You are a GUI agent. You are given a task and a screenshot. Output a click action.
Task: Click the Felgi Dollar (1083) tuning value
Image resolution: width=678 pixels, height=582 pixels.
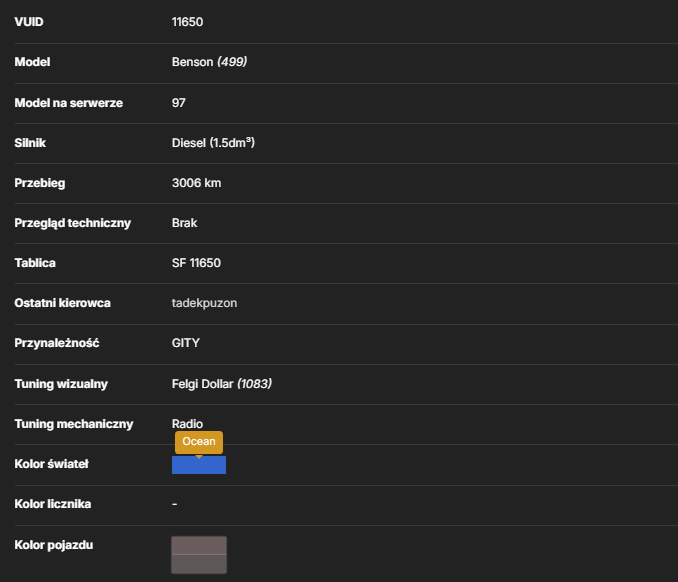point(222,384)
